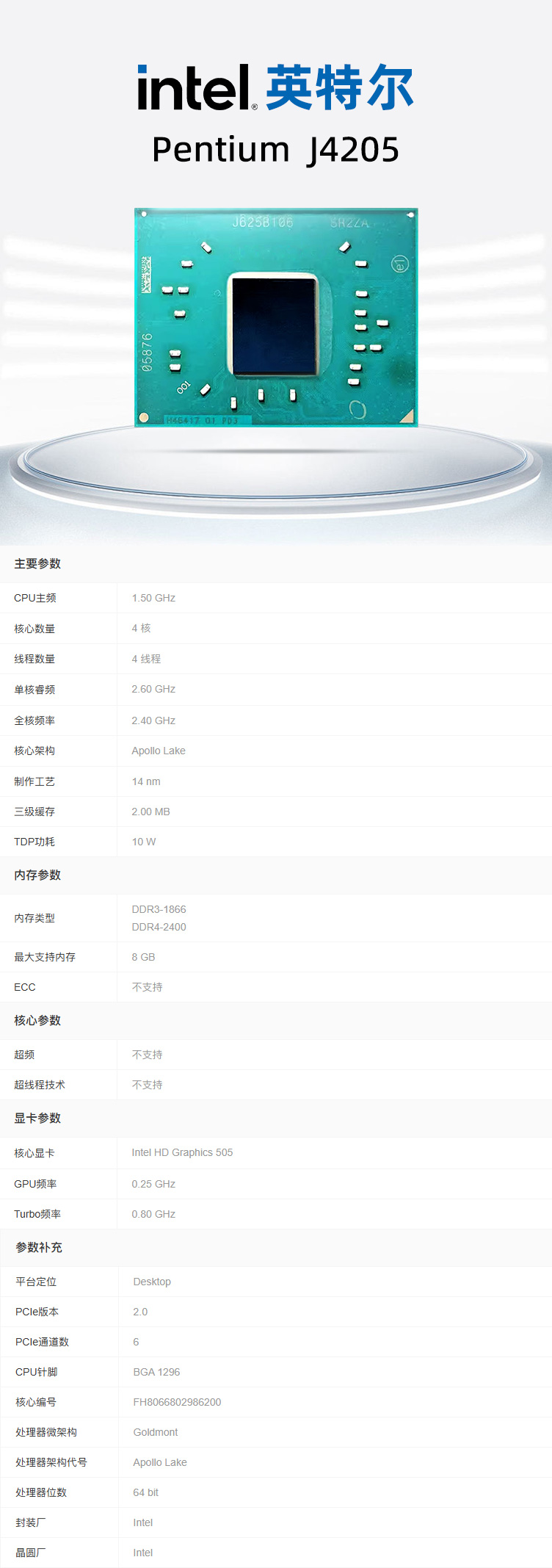Click the 4 线程 value
The width and height of the screenshot is (552, 1568).
pos(146,659)
